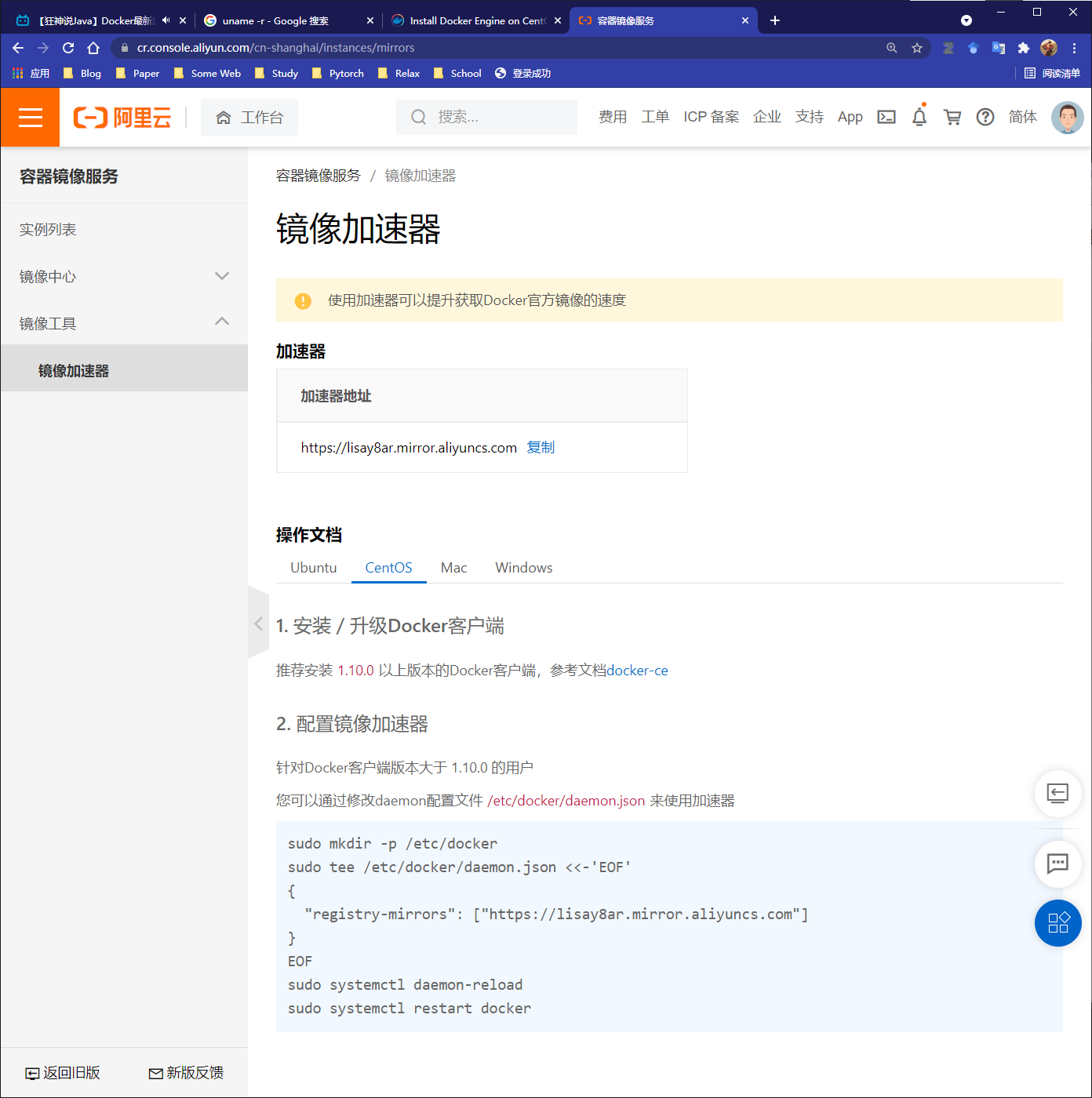Switch to the Install Docker Engine browser tab
Viewport: 1092px width, 1098px height.
(471, 20)
